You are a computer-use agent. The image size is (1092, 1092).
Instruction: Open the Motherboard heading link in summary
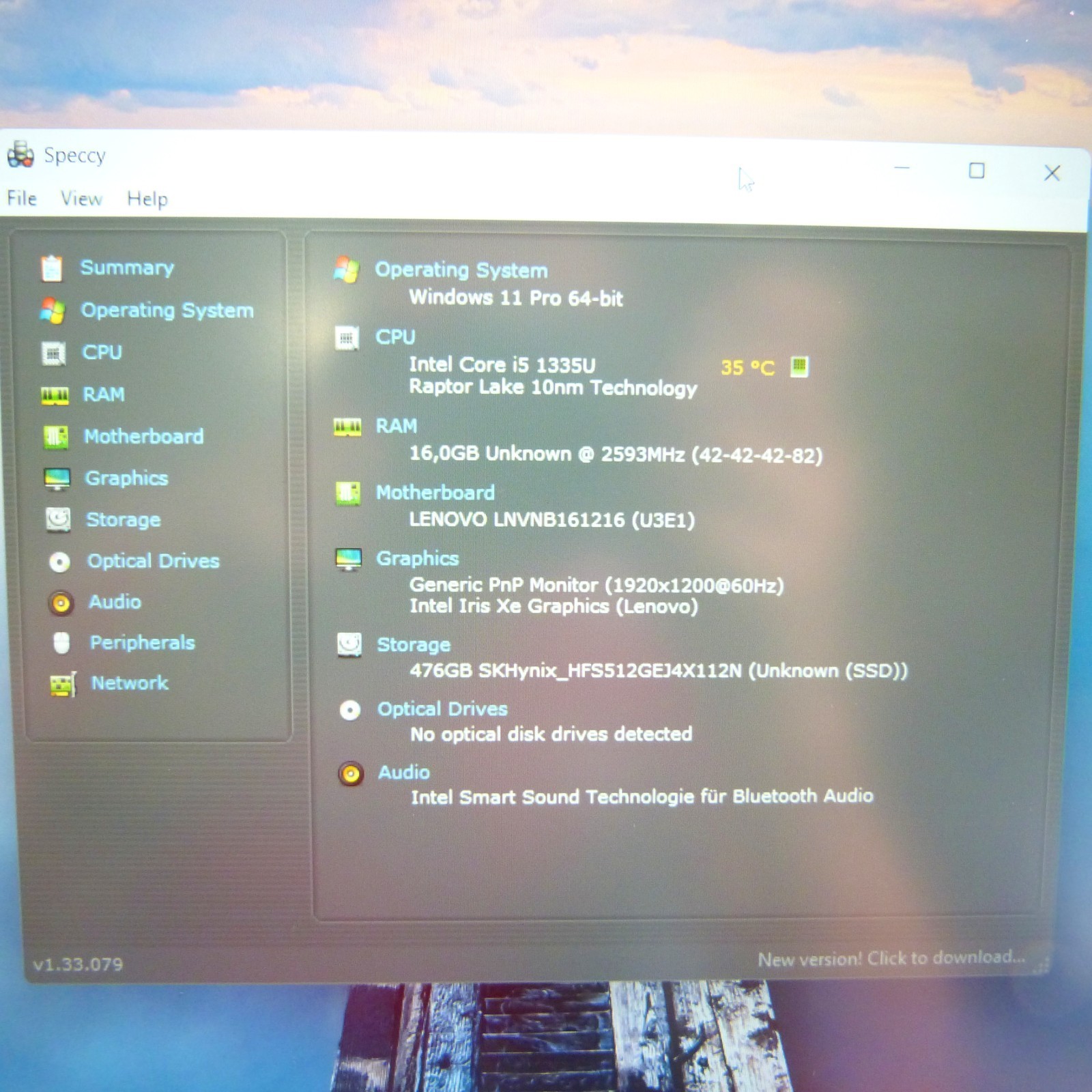[x=435, y=493]
